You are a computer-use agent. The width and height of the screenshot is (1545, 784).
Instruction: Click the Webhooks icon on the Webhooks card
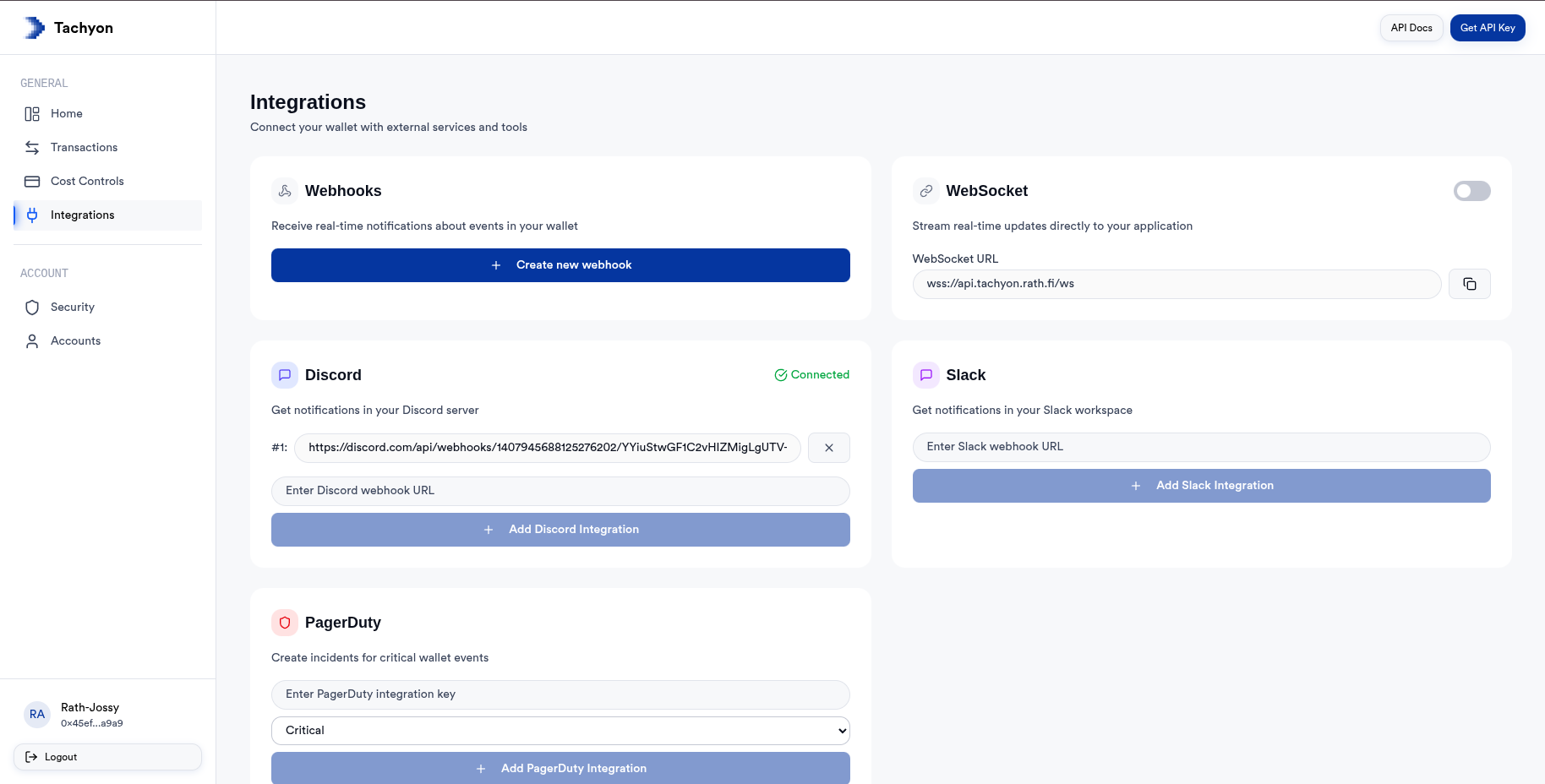click(x=285, y=191)
